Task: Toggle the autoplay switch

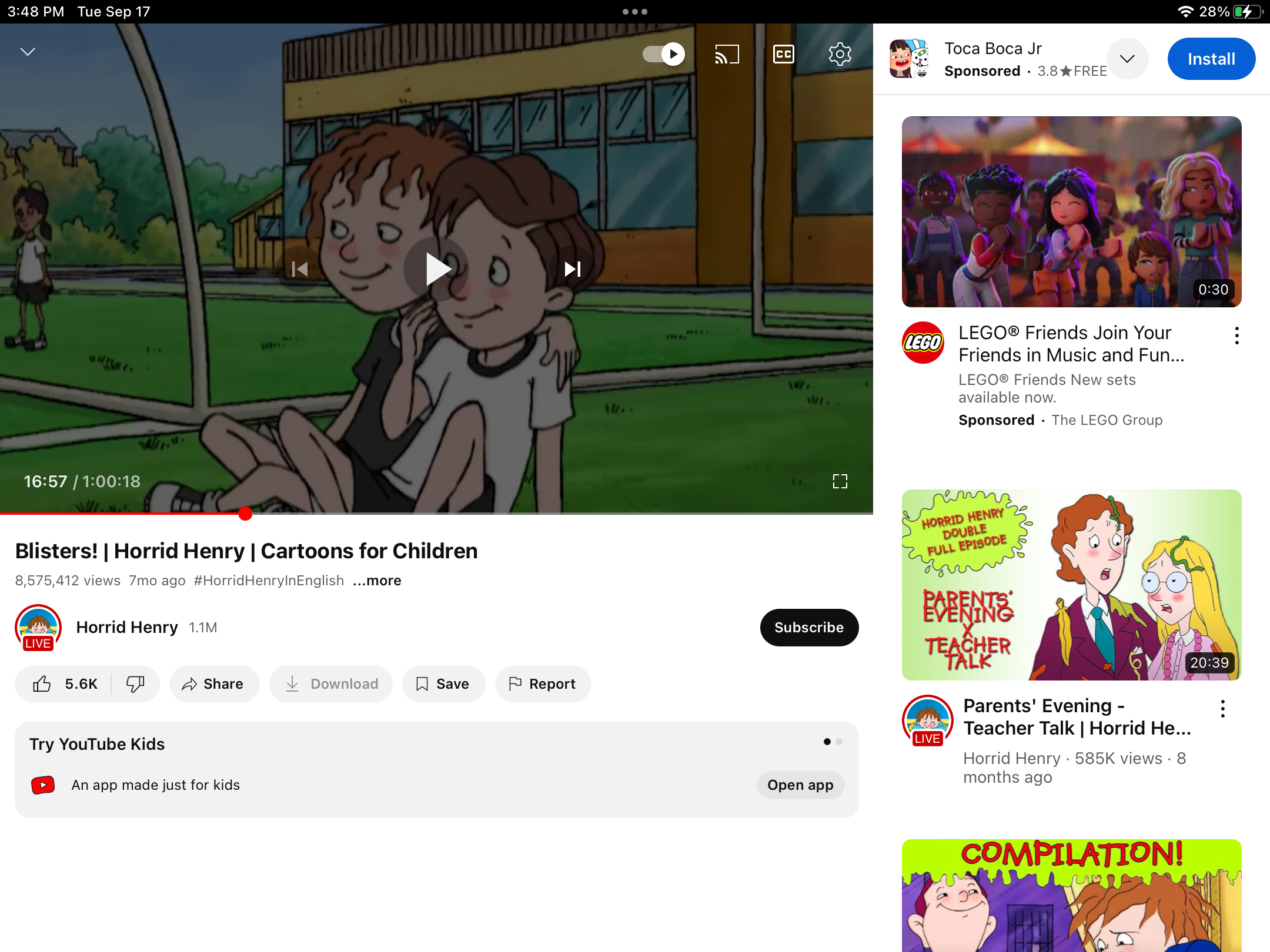Action: click(x=664, y=54)
